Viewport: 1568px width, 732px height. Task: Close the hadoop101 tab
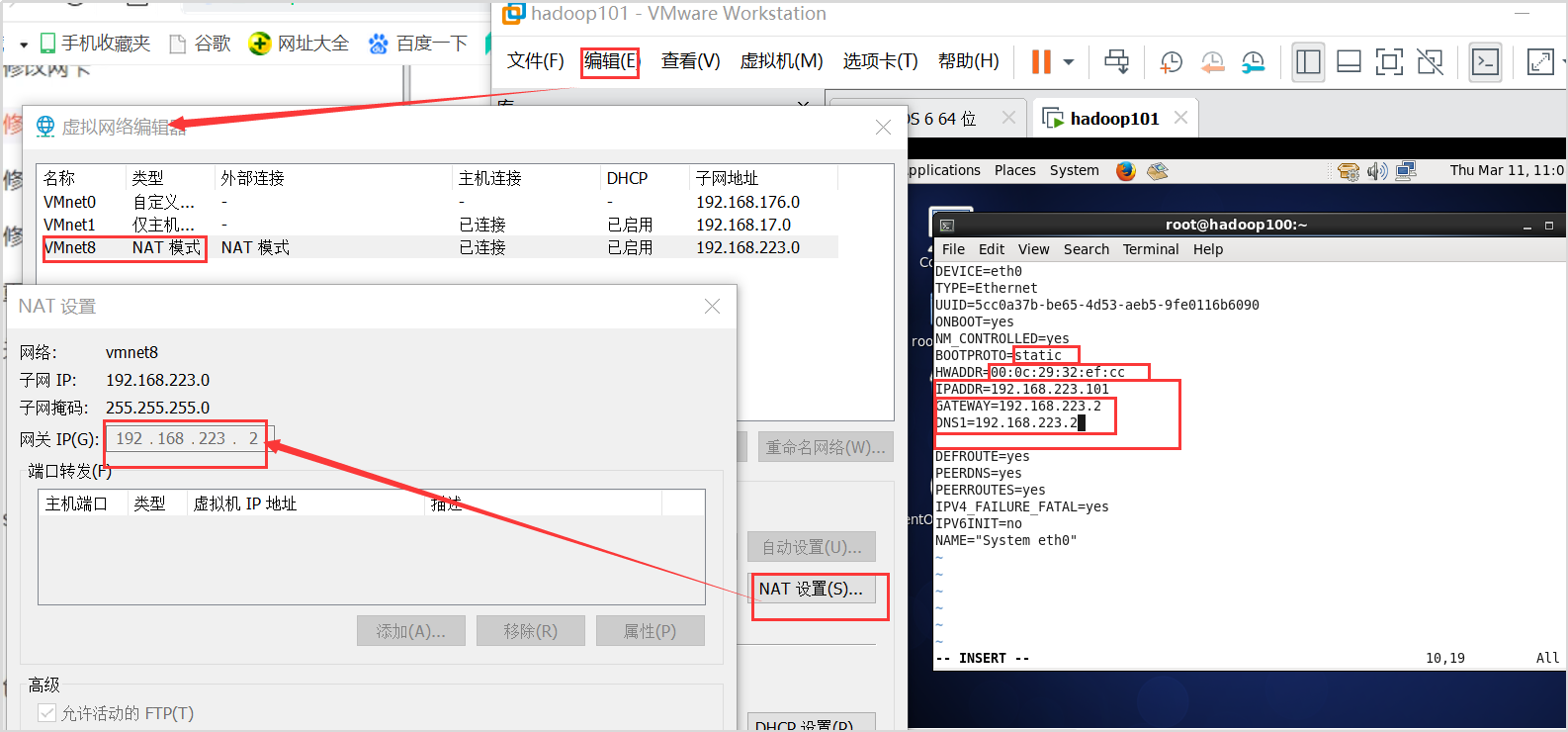(1180, 118)
